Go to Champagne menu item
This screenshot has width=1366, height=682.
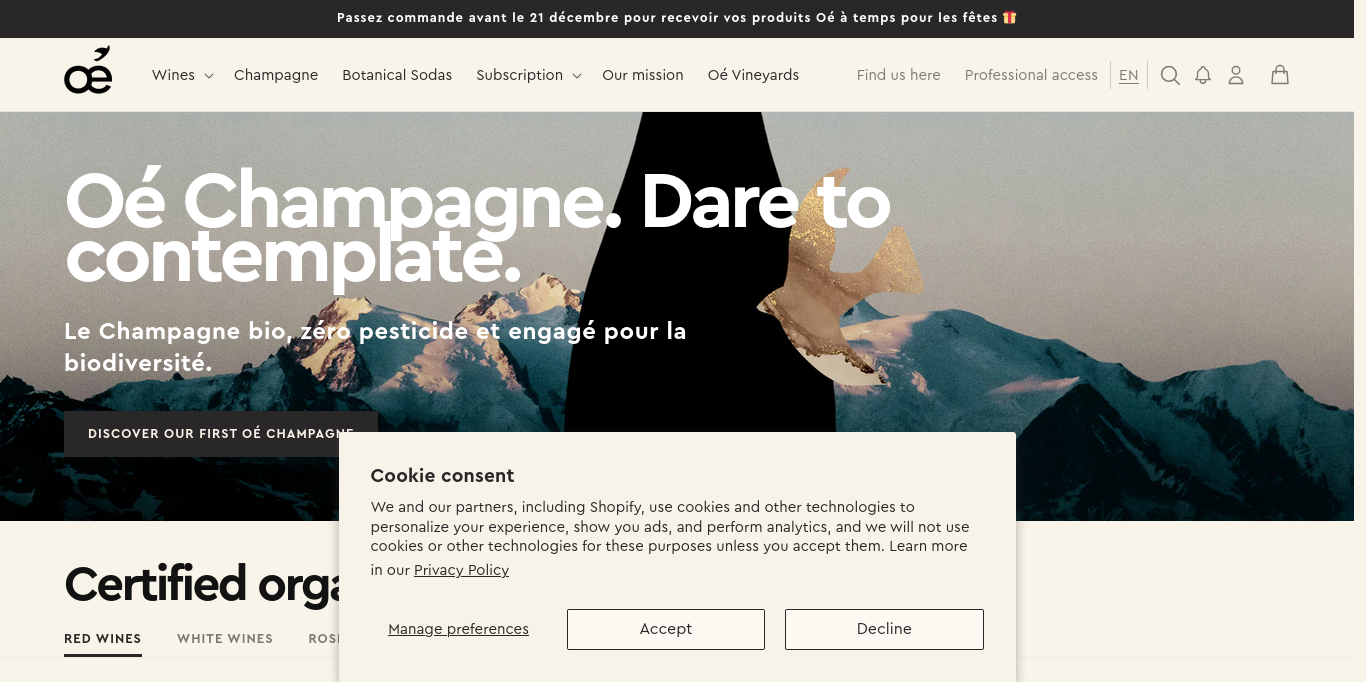click(x=276, y=75)
